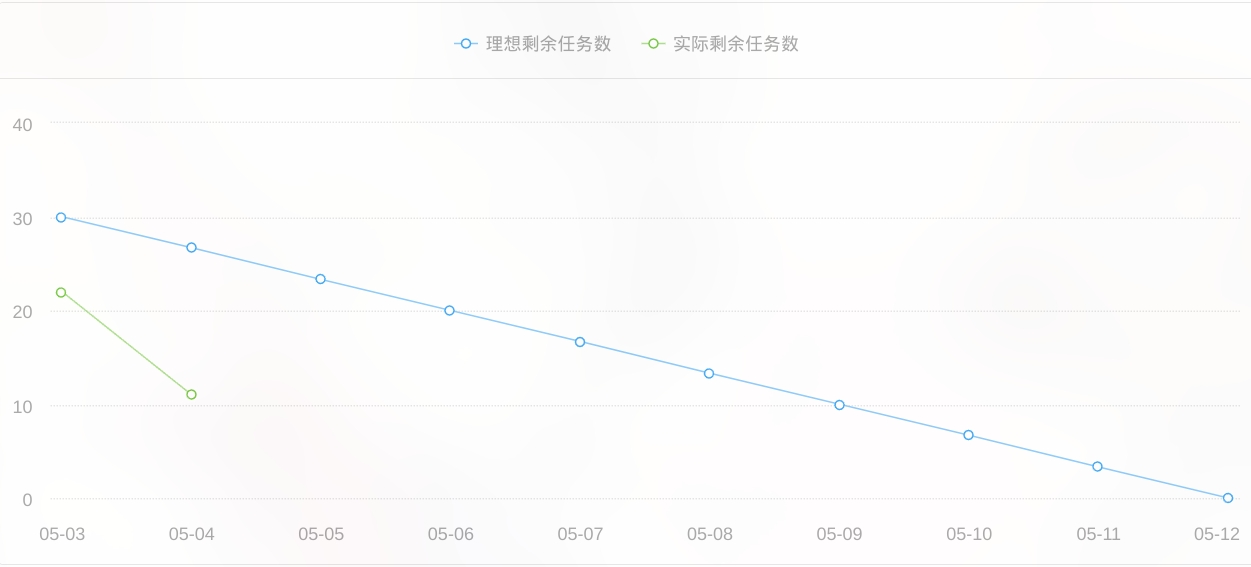Click the blue line marker for 05-07
The width and height of the screenshot is (1251, 567).
tap(580, 342)
